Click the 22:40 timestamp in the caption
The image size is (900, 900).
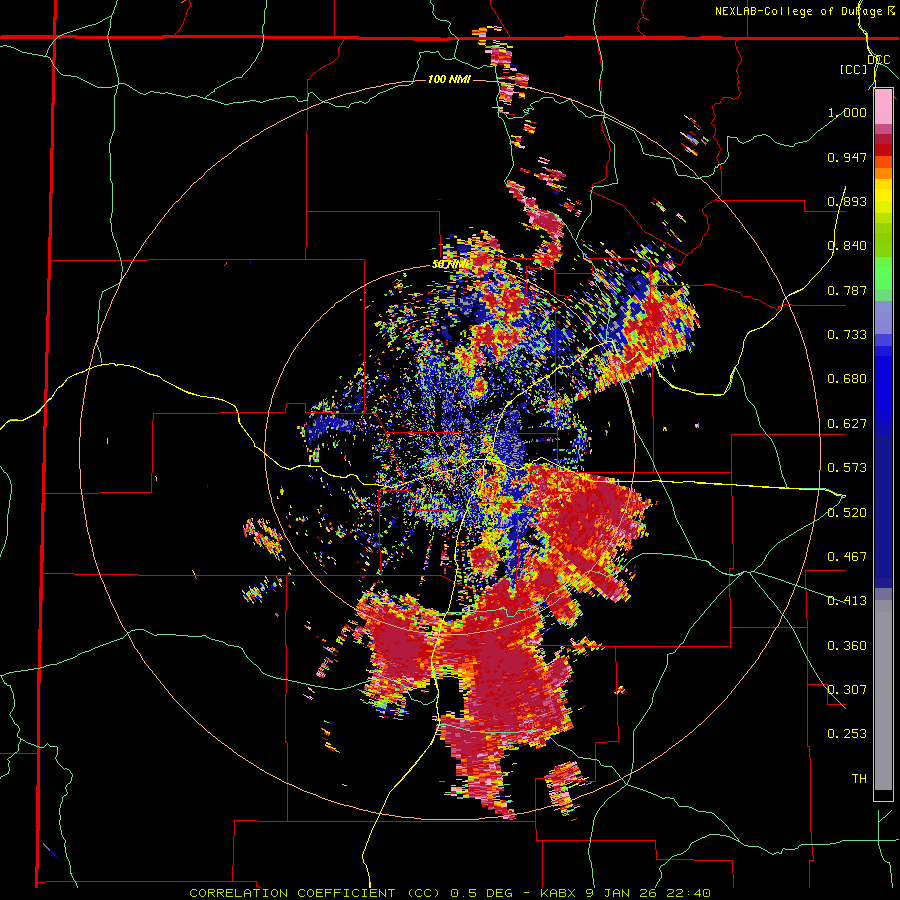[688, 893]
